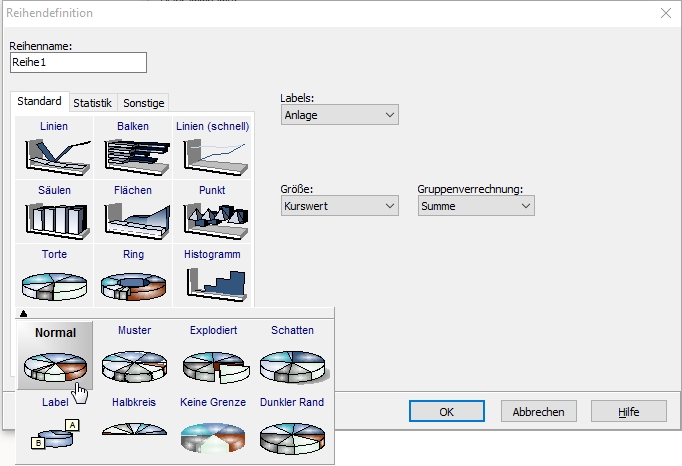682x466 pixels.
Task: Open the Sonstige tab
Action: (143, 102)
